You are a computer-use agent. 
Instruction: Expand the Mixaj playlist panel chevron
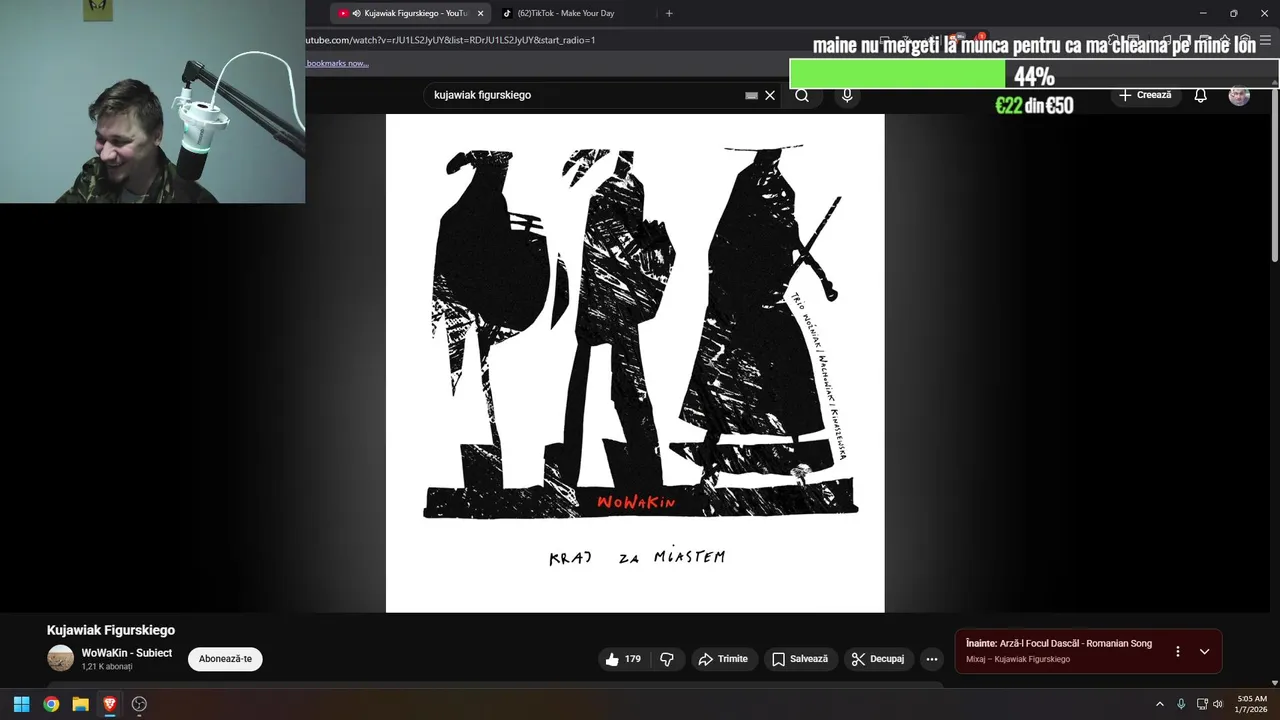(x=1204, y=651)
